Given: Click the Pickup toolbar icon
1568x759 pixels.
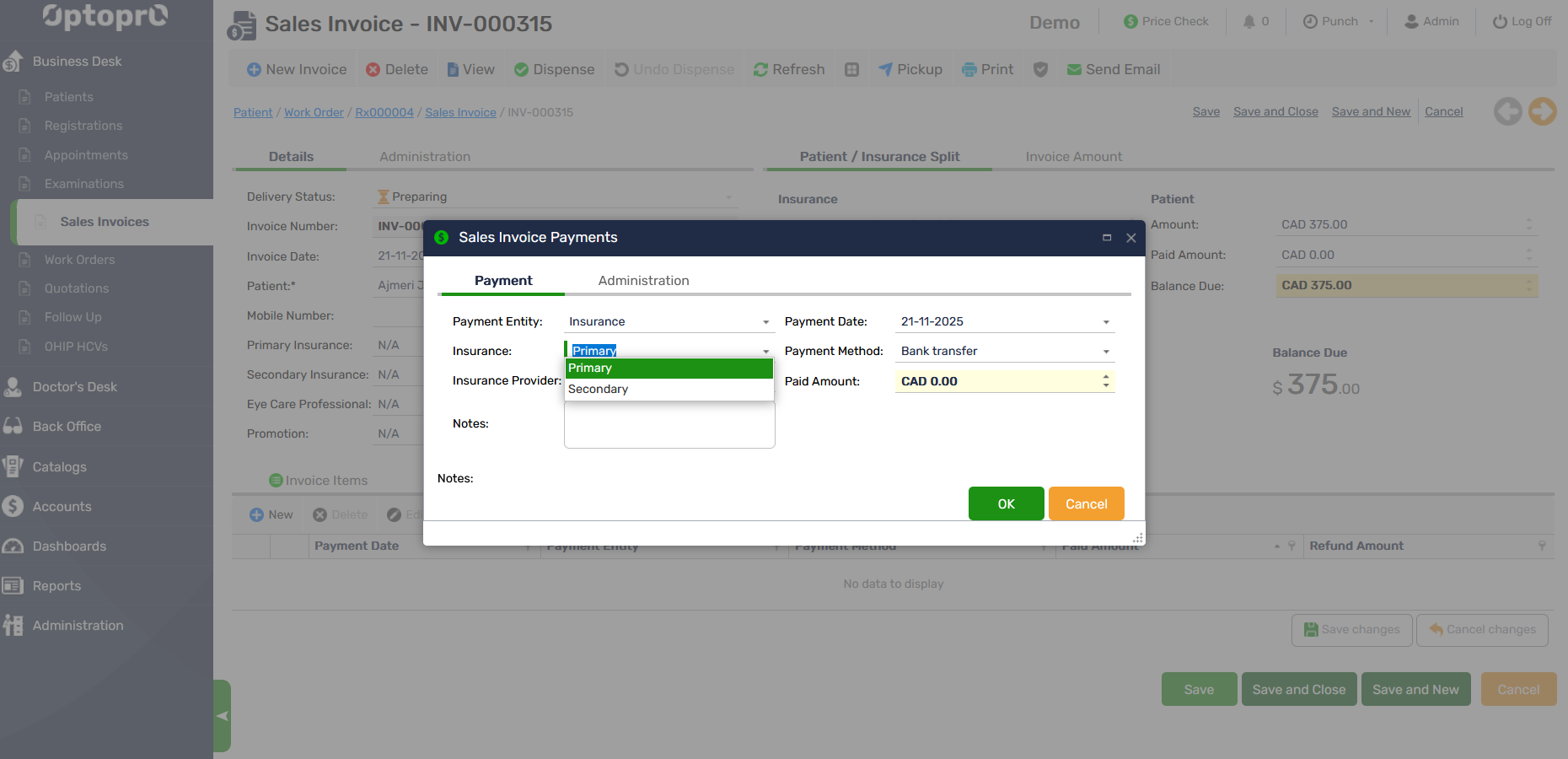Looking at the screenshot, I should click(885, 70).
